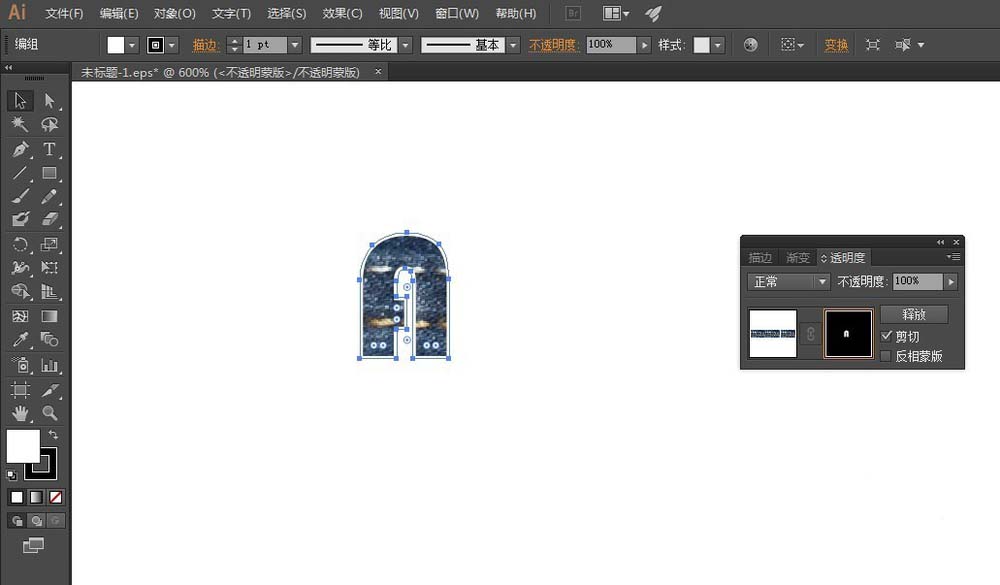Open the Object menu (对象)
The width and height of the screenshot is (1000, 585).
pyautogui.click(x=175, y=13)
